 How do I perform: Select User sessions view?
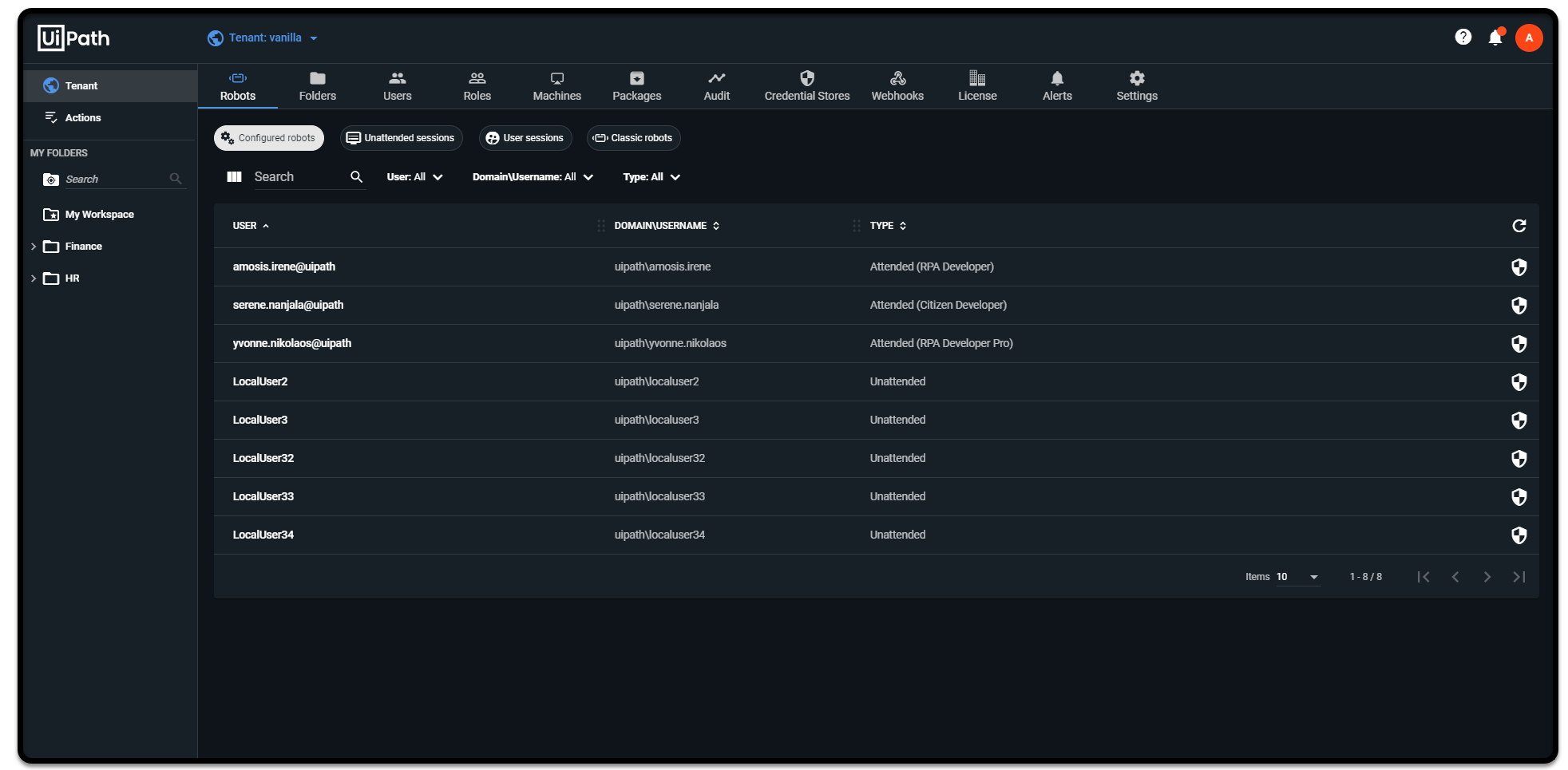coord(525,137)
